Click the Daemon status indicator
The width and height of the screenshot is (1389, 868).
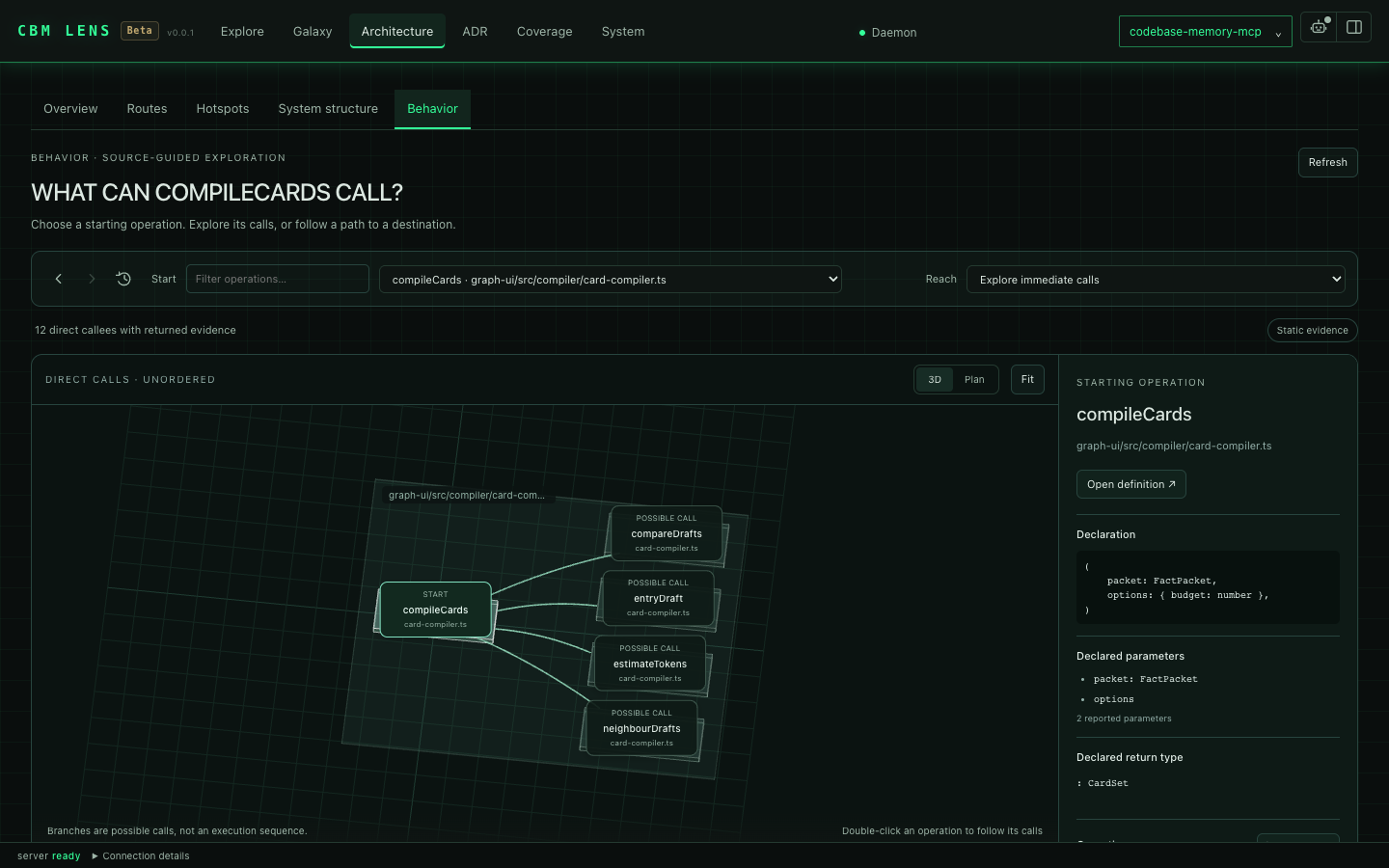pyautogui.click(x=887, y=32)
